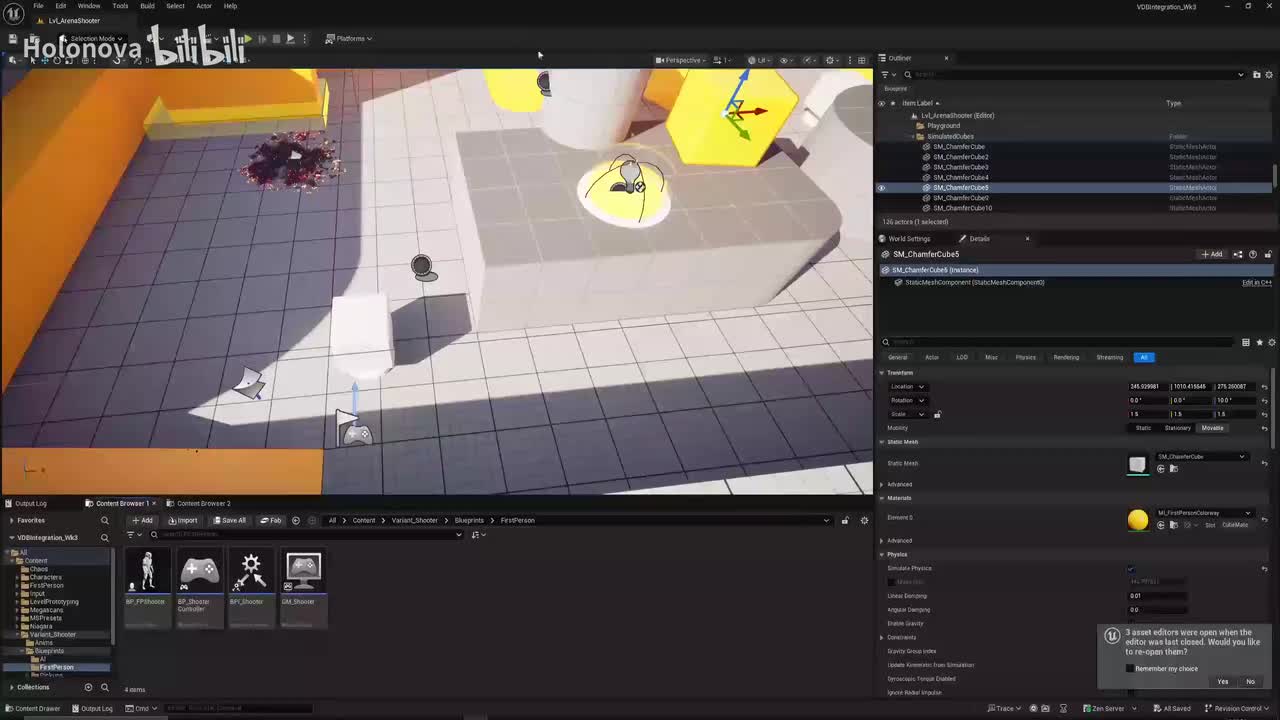Click the Content Browser settings gear icon
This screenshot has width=1280, height=720.
[864, 520]
